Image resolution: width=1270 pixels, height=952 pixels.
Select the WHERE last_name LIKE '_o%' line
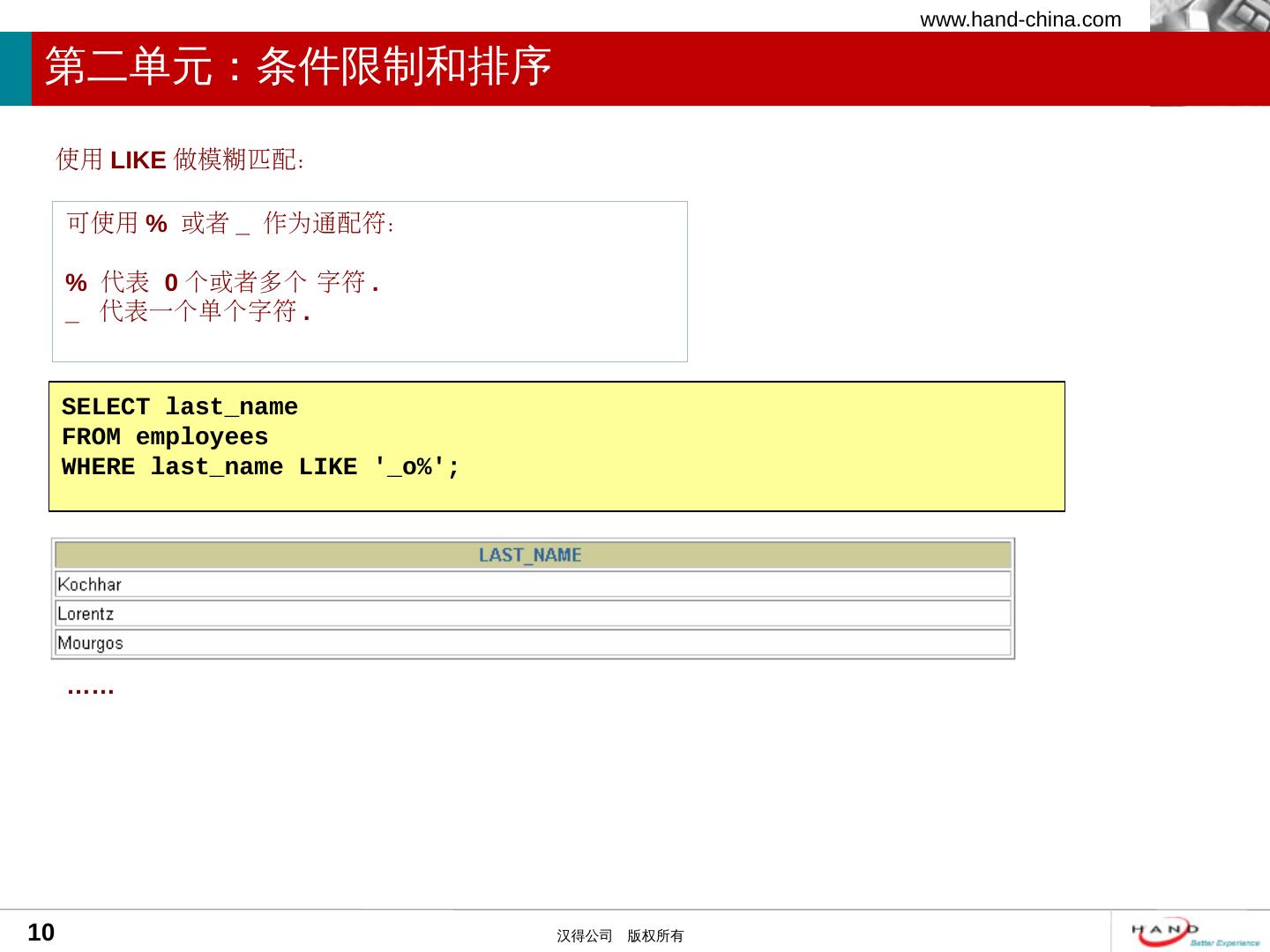point(261,467)
